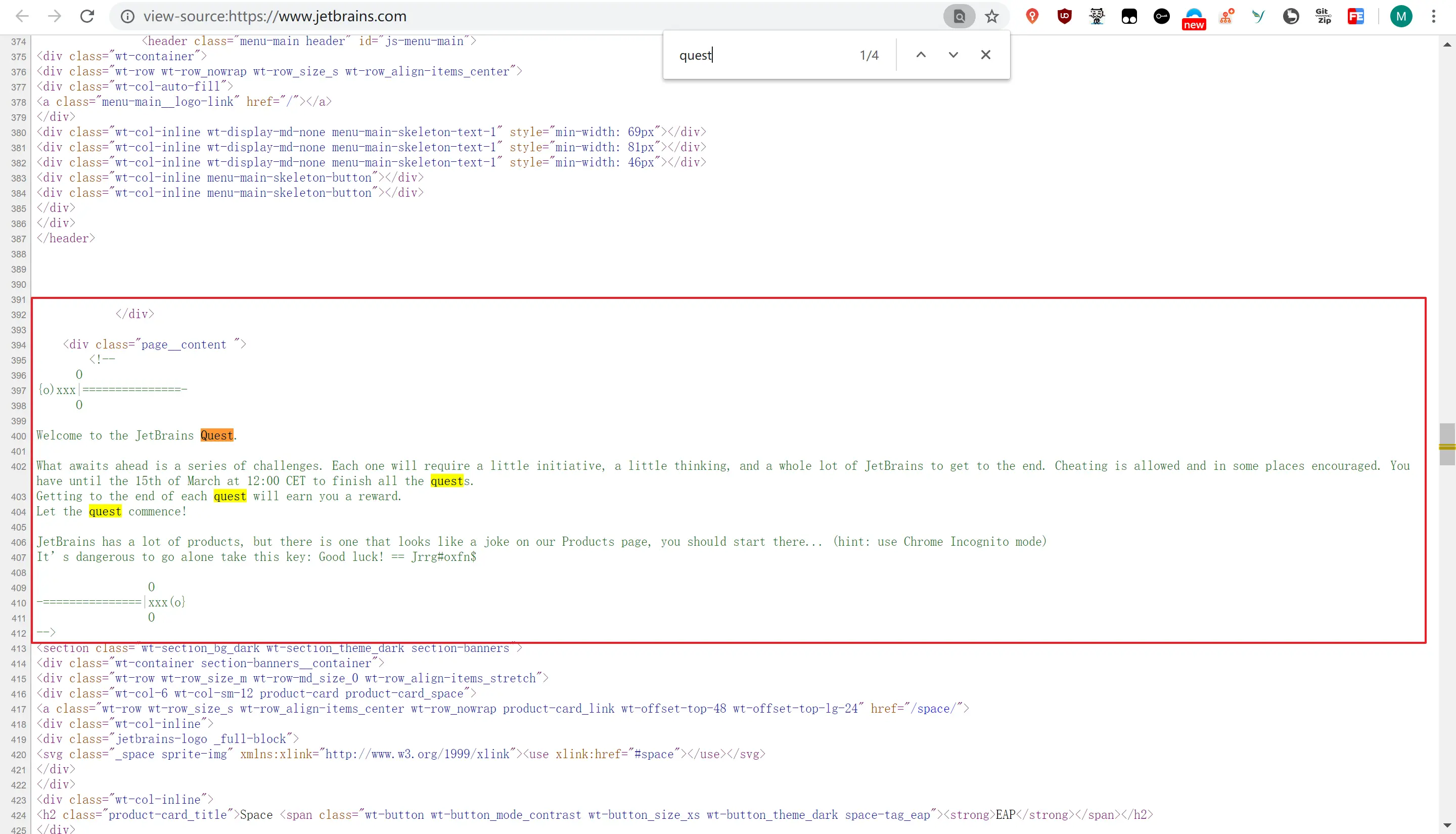
Task: Click the scroll down arrow
Action: tap(1447, 826)
